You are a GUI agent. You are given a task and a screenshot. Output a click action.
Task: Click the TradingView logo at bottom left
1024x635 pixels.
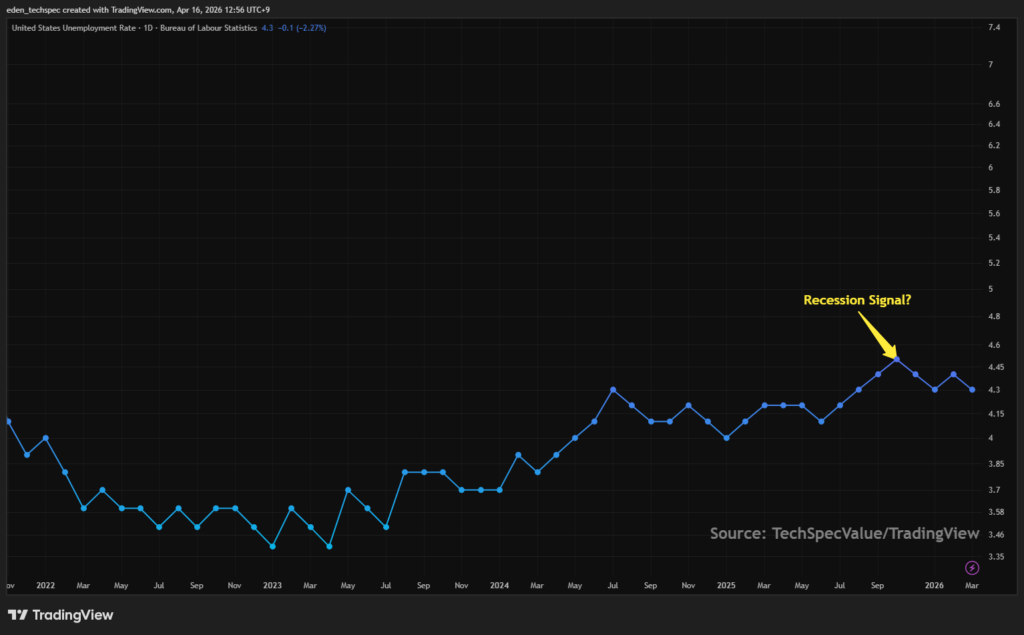(x=60, y=615)
